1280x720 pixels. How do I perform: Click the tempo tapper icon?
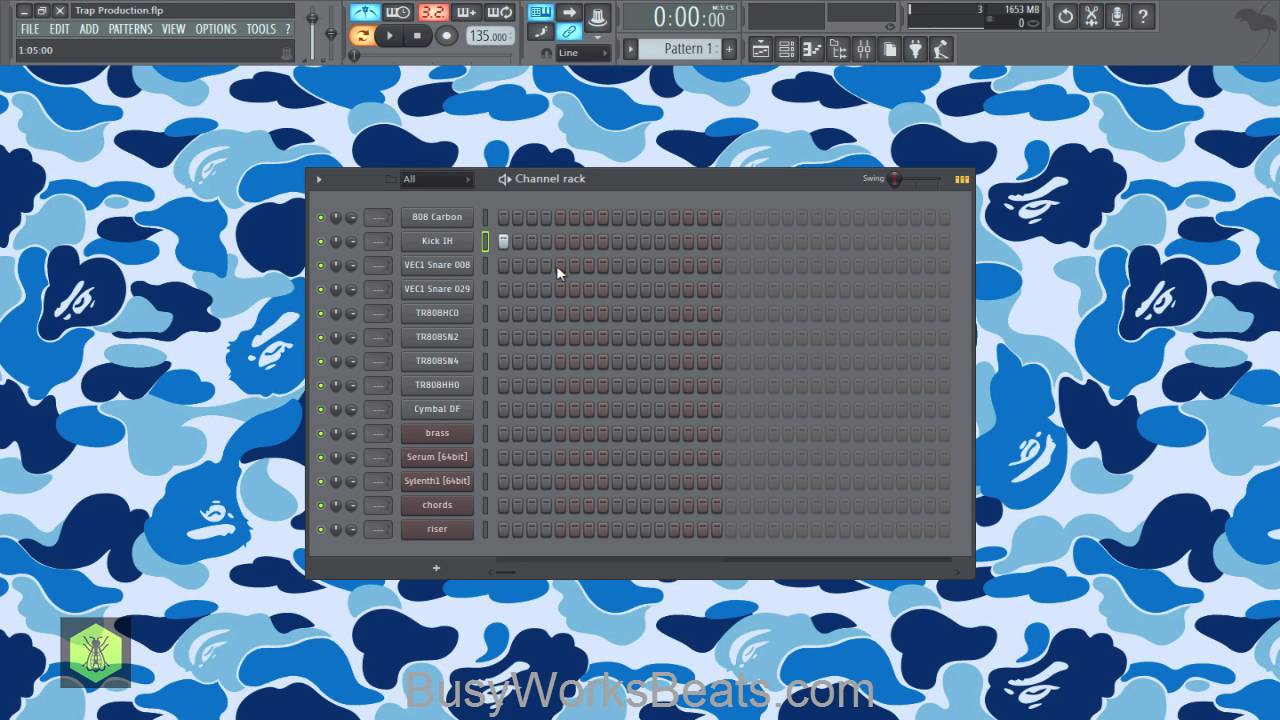coord(942,49)
